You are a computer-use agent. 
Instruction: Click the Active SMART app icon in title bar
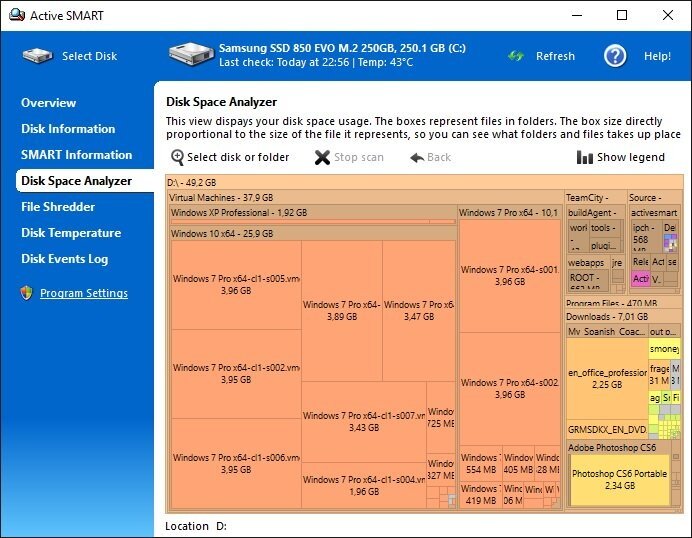point(16,15)
